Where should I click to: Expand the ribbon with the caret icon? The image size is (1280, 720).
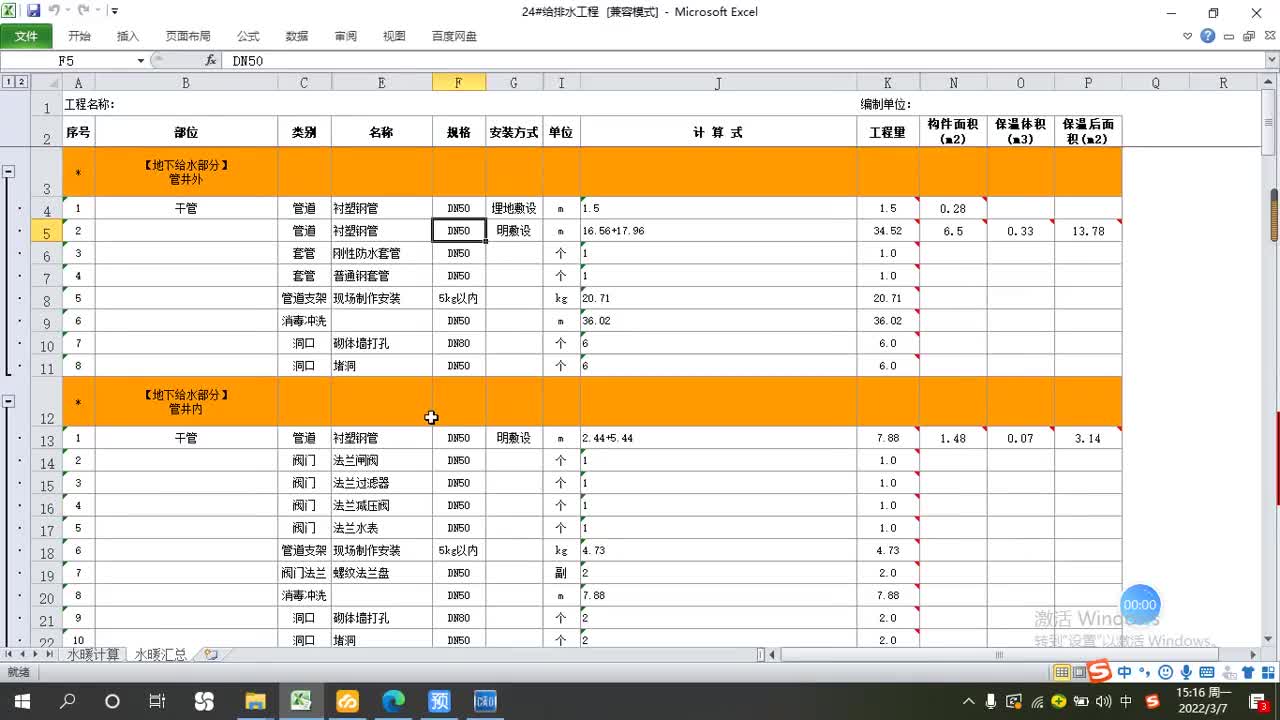pos(1188,36)
